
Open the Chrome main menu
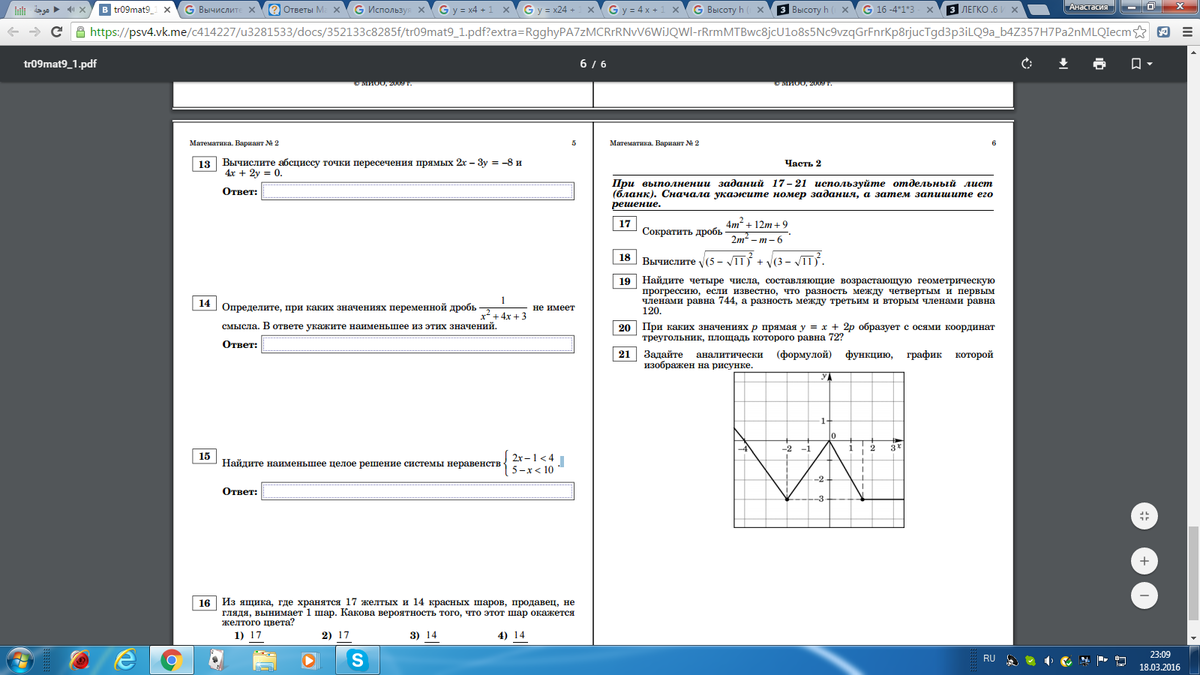pos(1187,31)
